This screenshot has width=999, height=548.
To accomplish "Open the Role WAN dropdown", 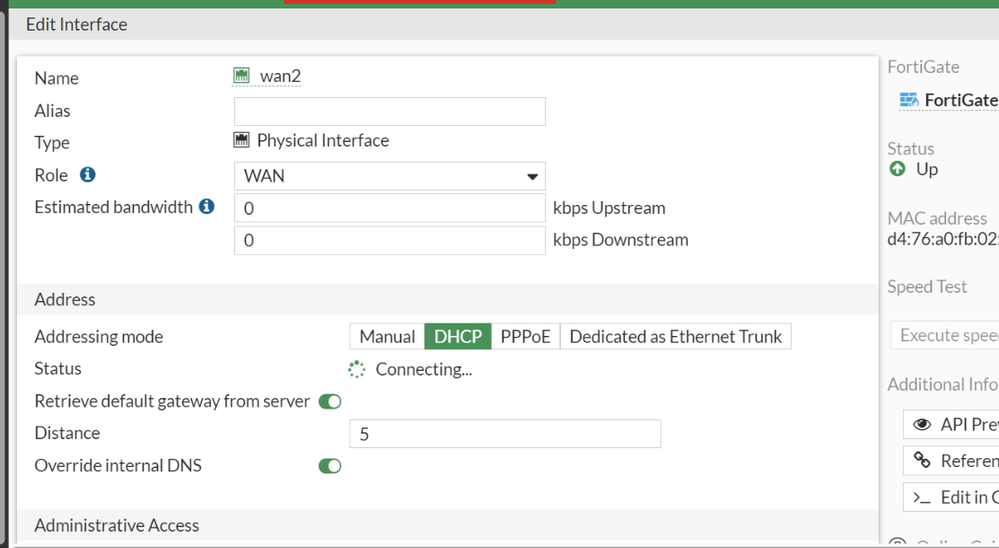I will tap(389, 176).
